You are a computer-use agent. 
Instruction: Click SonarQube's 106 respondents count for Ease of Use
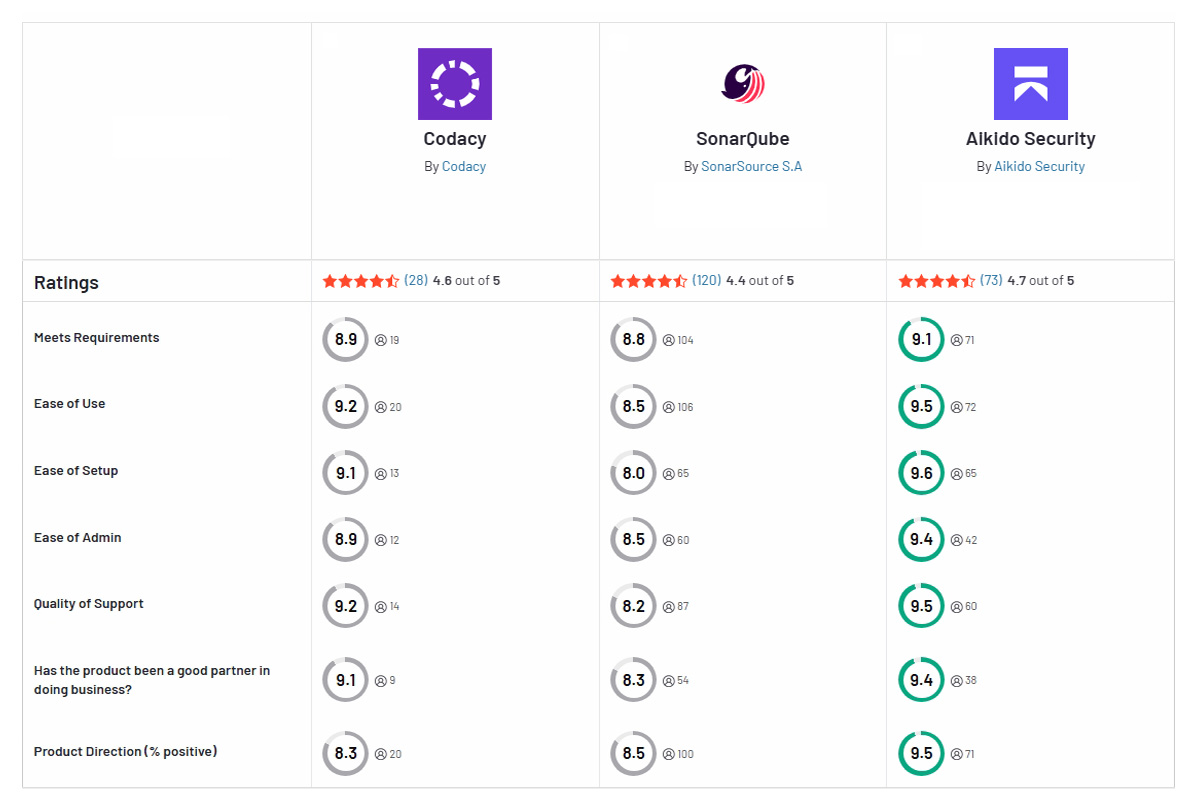pos(678,407)
